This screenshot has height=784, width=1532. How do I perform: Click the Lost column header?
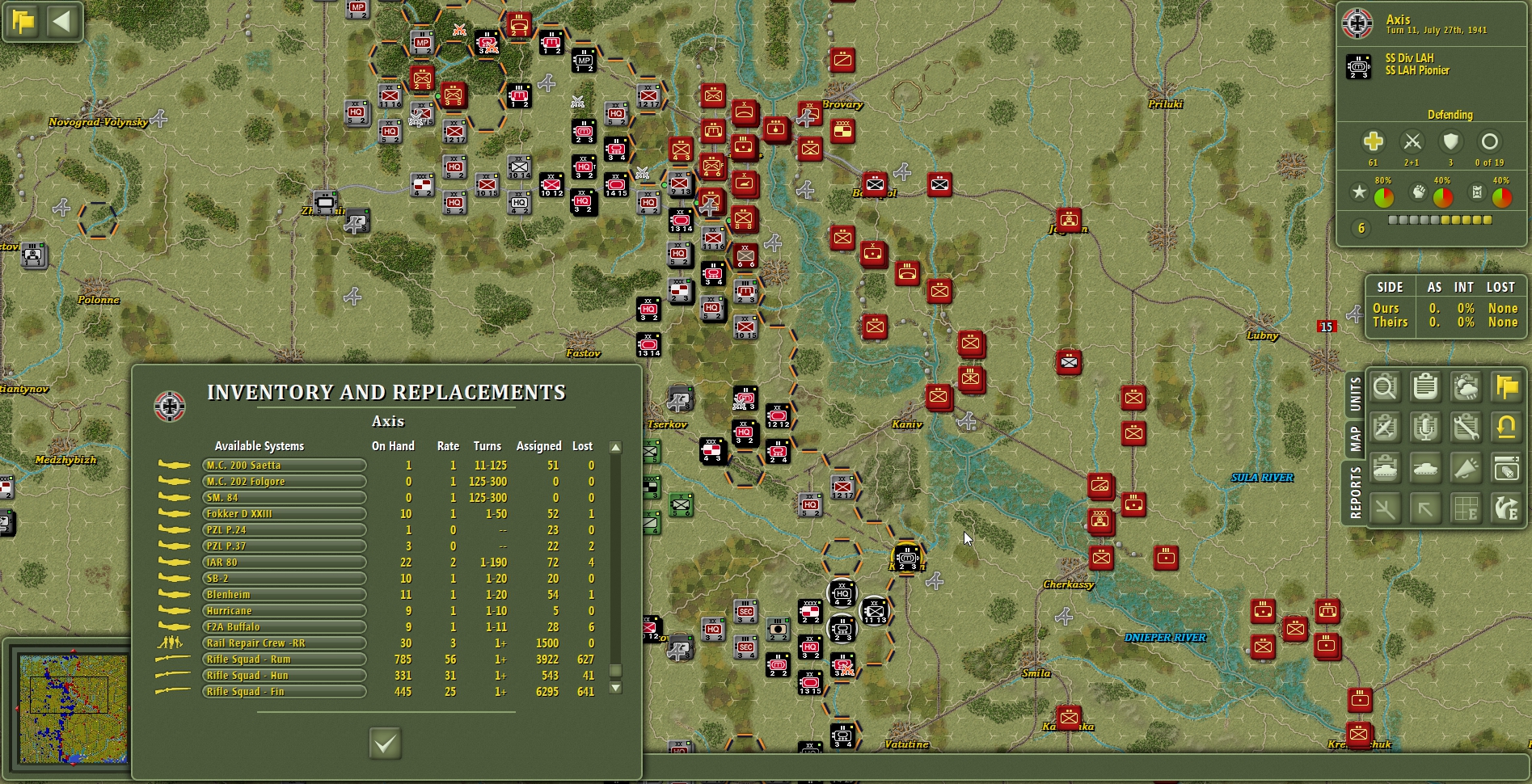(582, 446)
